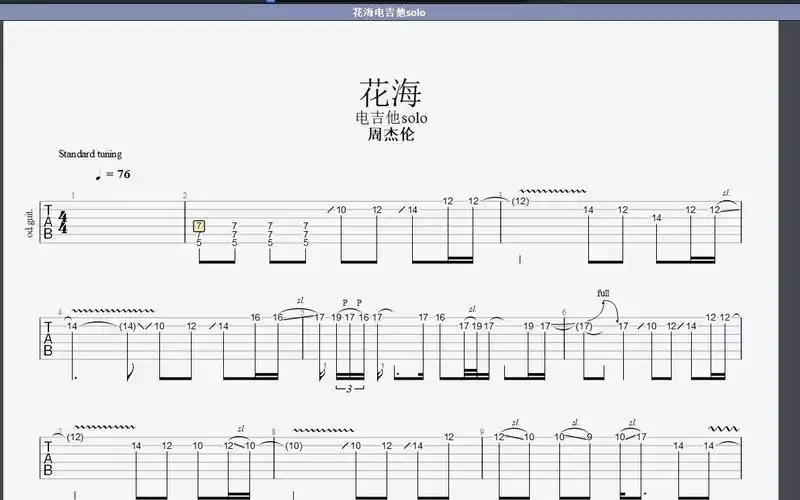Select the full bend marking
Screen dimensions: 800x500
(603, 293)
